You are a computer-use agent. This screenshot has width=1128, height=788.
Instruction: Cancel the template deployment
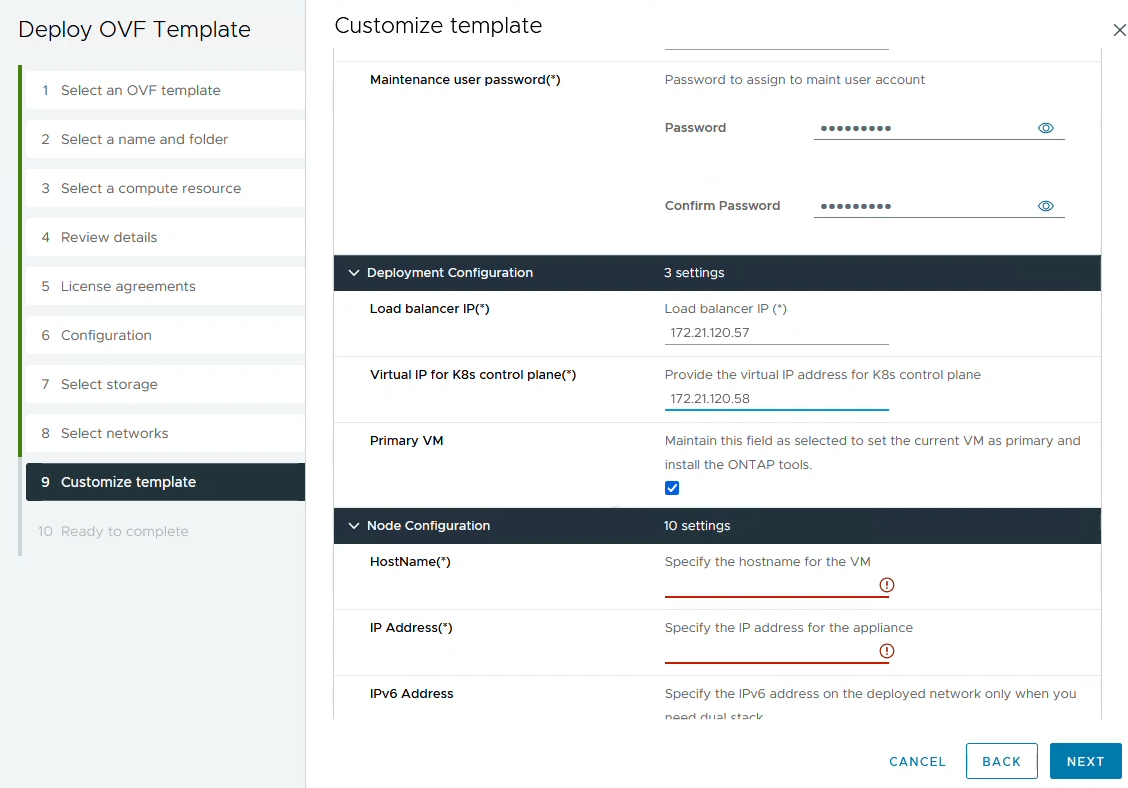click(x=917, y=761)
